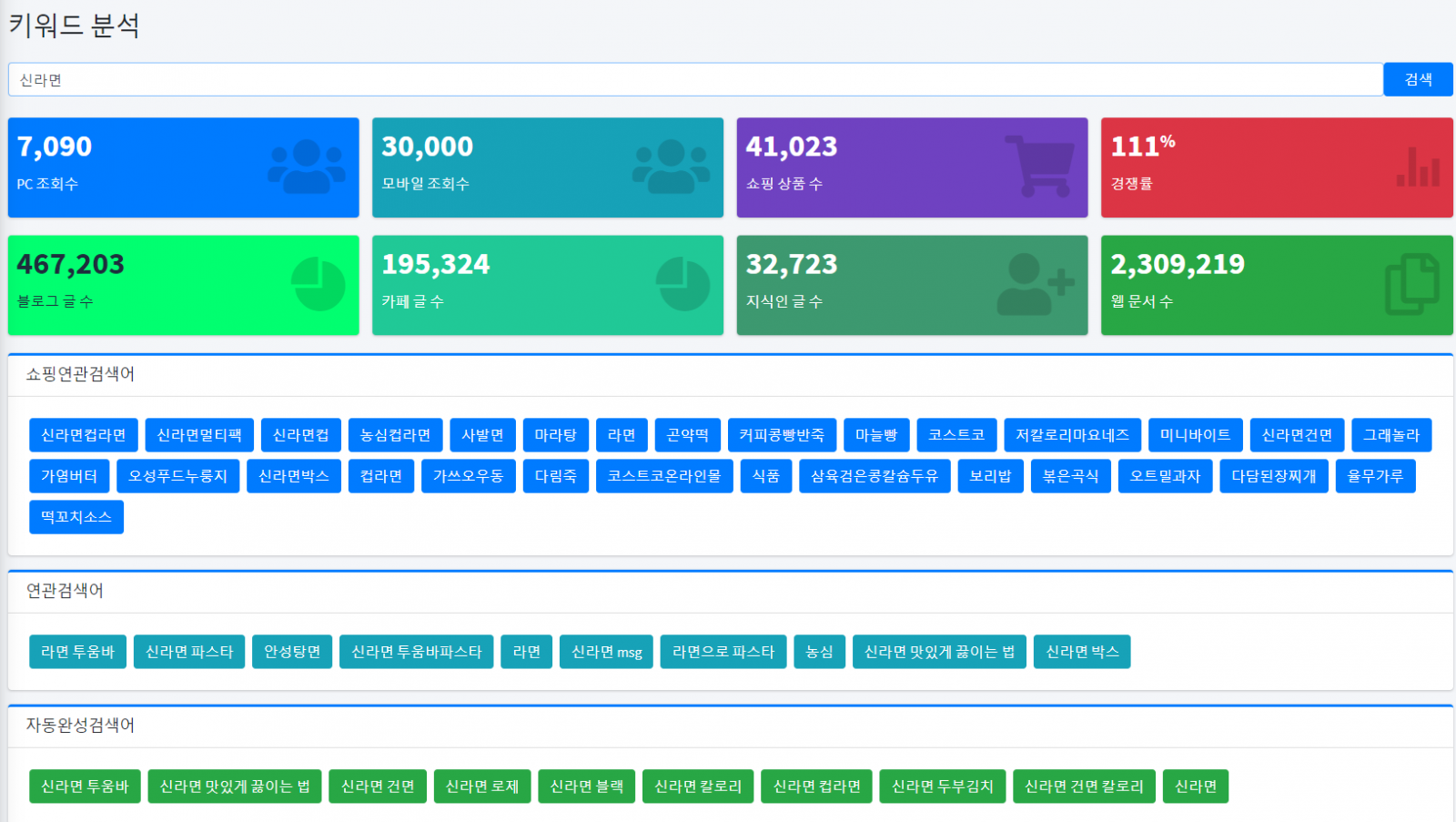
Task: Click the add-user icon on 지식인 글 수 card
Action: (x=1035, y=284)
